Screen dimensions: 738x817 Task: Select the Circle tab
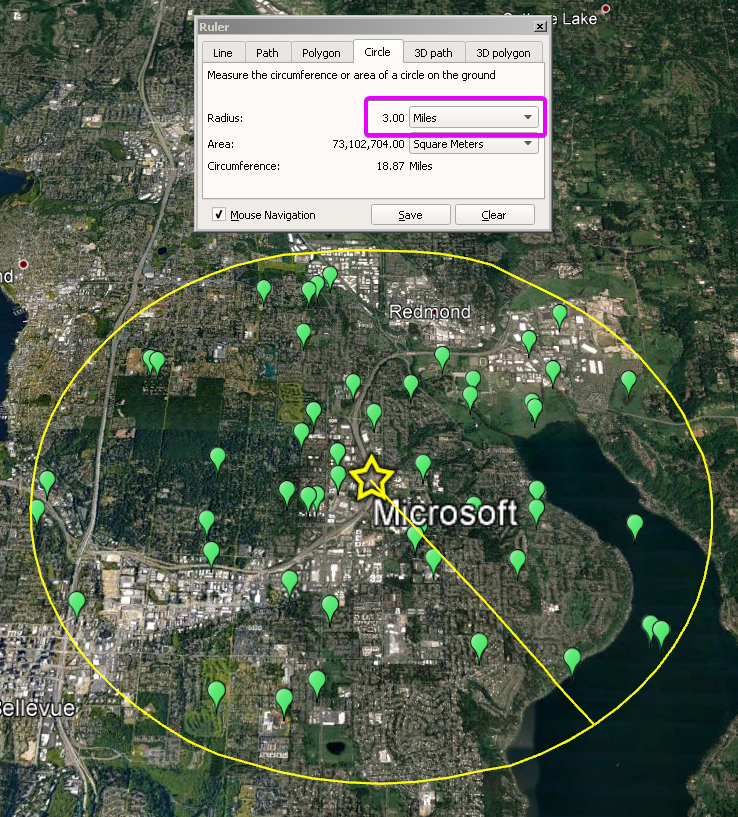[377, 52]
